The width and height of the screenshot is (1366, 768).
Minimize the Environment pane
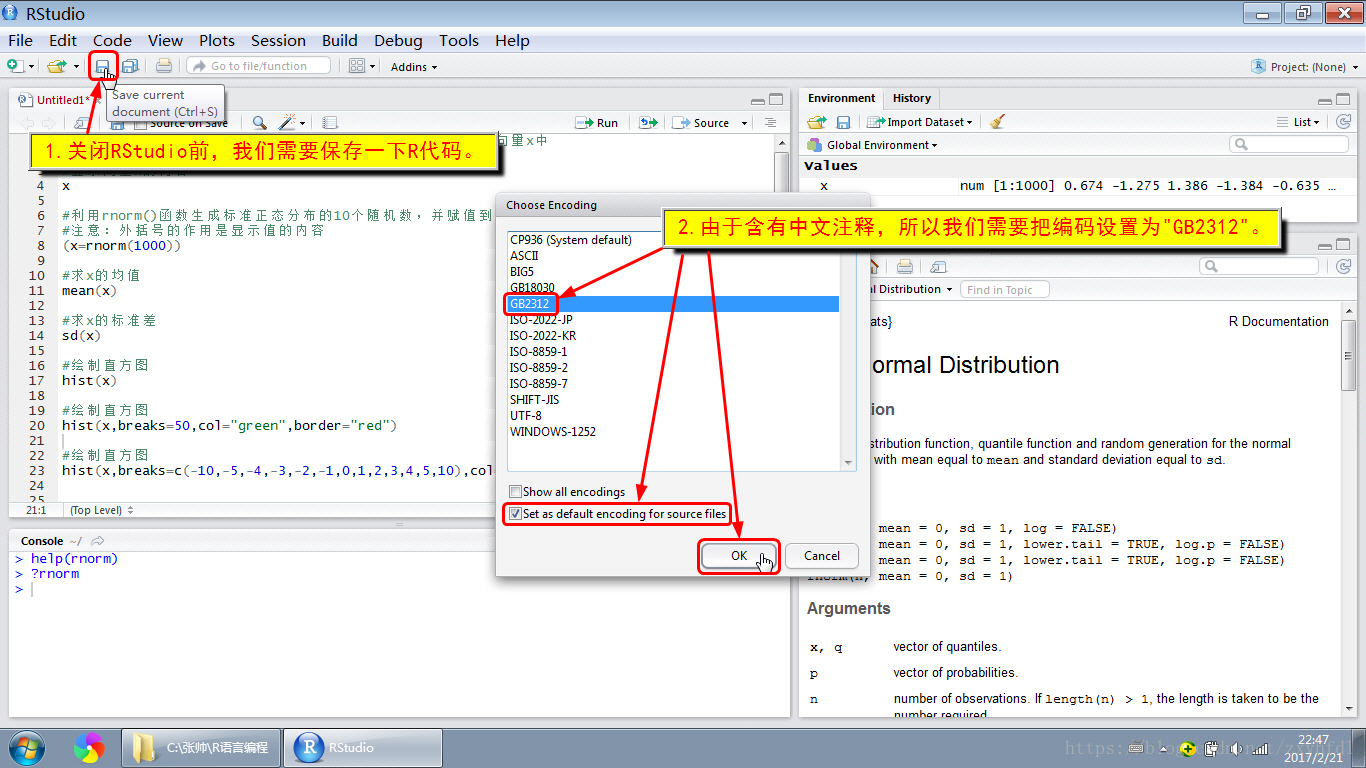coord(1324,100)
